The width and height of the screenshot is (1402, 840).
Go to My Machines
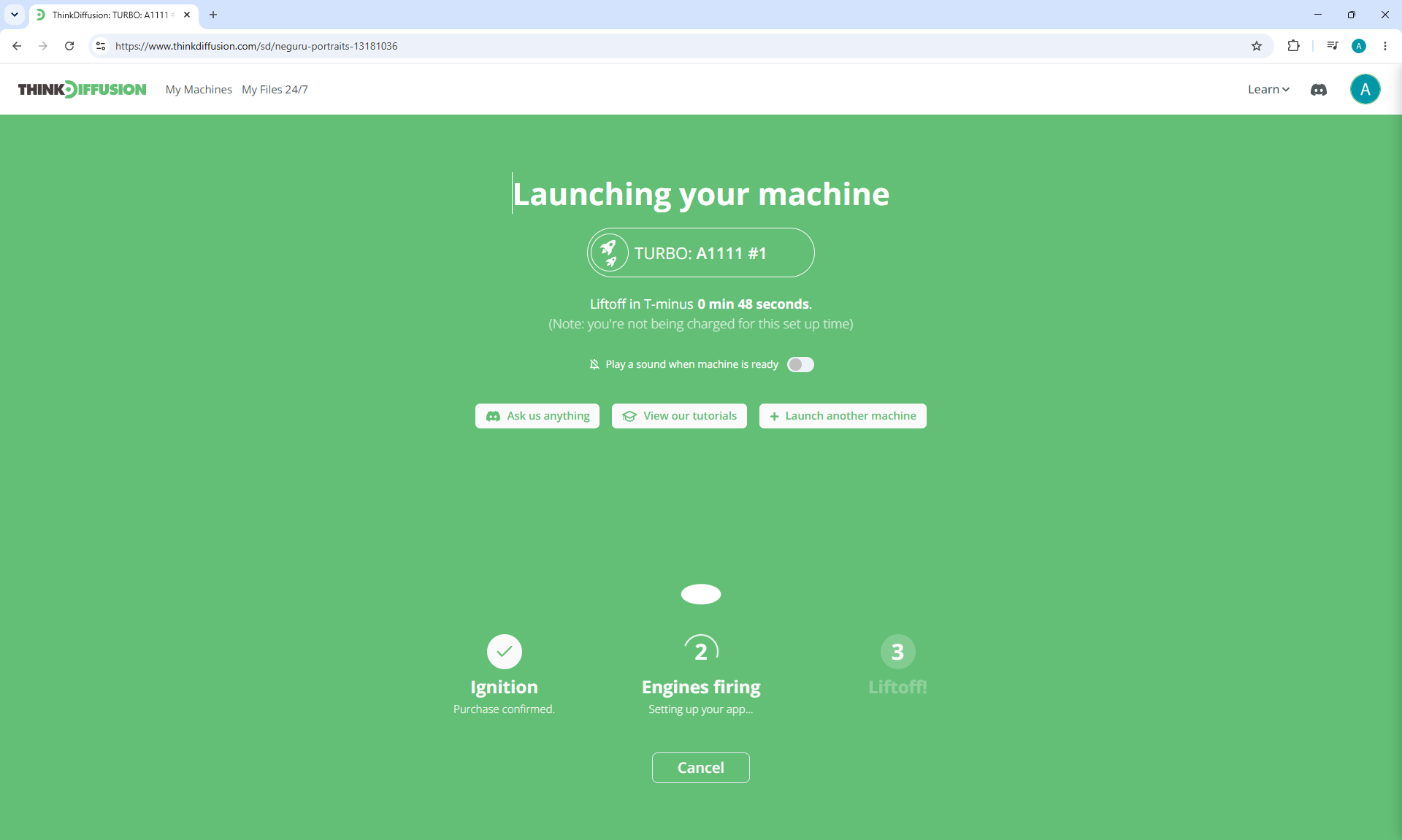tap(199, 89)
